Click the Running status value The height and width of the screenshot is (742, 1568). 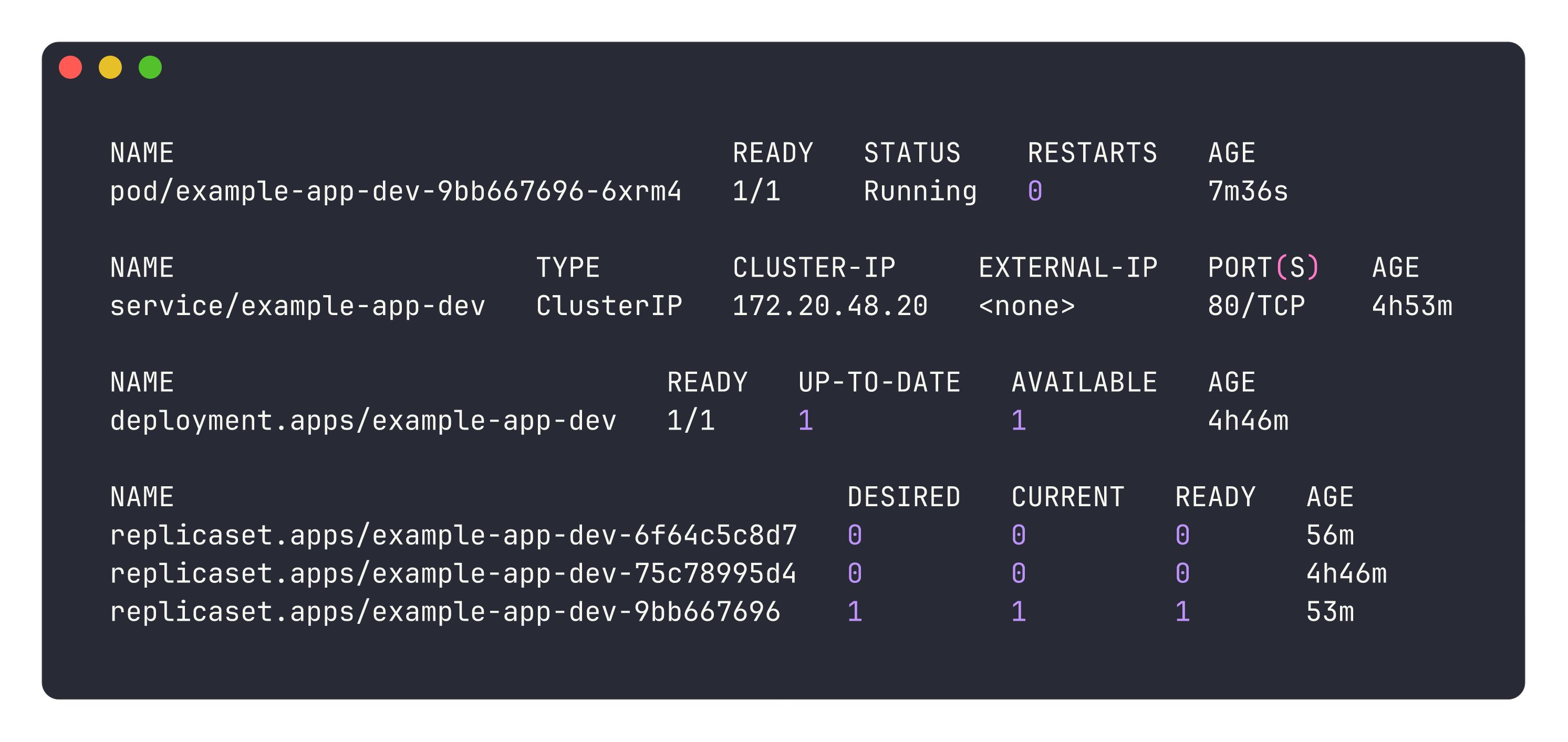920,191
